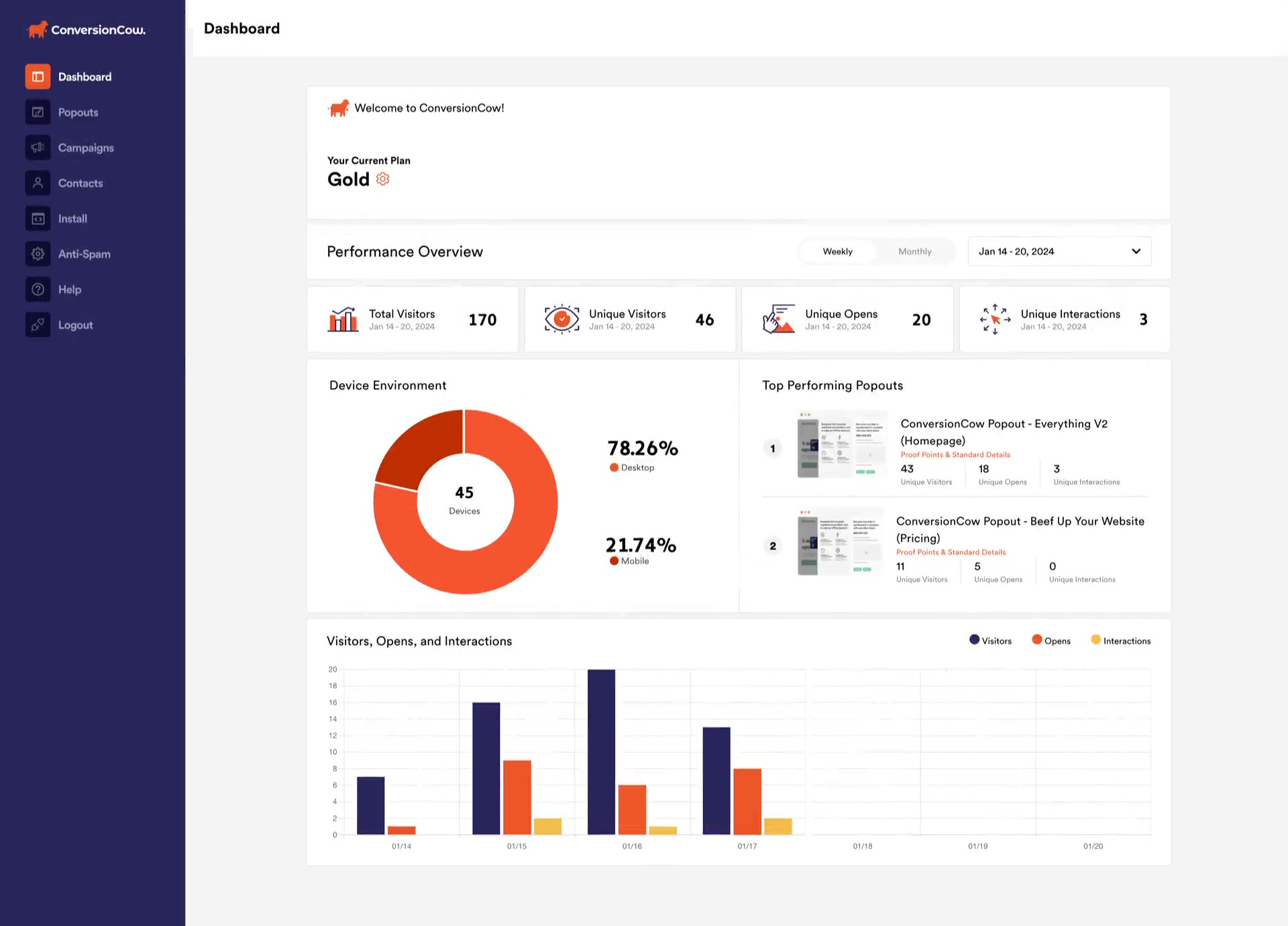Click the Help question mark icon
The width and height of the screenshot is (1288, 926).
click(x=38, y=289)
